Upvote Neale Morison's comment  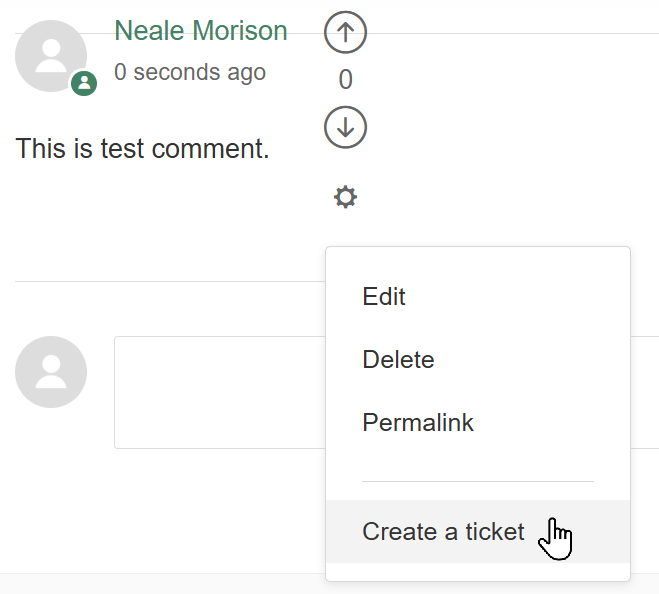click(345, 32)
